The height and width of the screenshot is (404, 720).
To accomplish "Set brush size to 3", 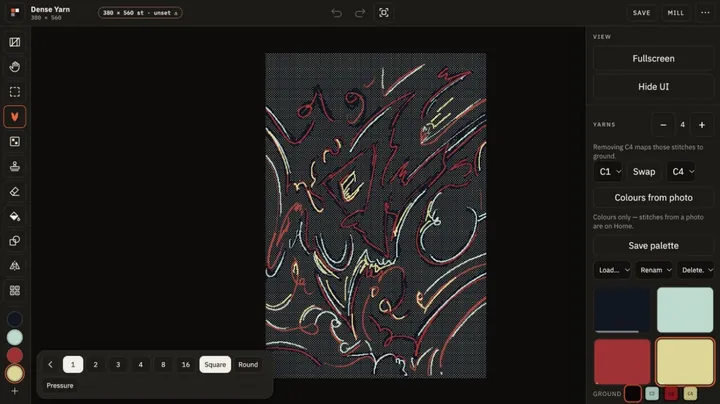I will (118, 365).
